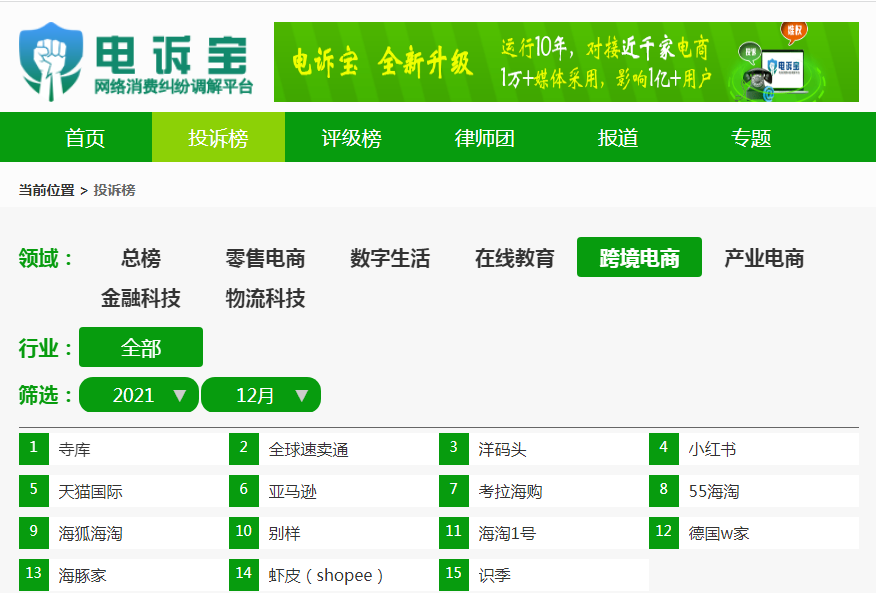876x593 pixels.
Task: Select the 总榜 domain filter
Action: (141, 258)
